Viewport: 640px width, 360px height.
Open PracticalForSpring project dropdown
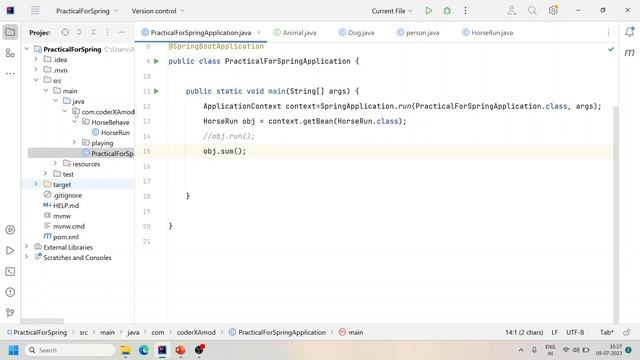point(87,11)
